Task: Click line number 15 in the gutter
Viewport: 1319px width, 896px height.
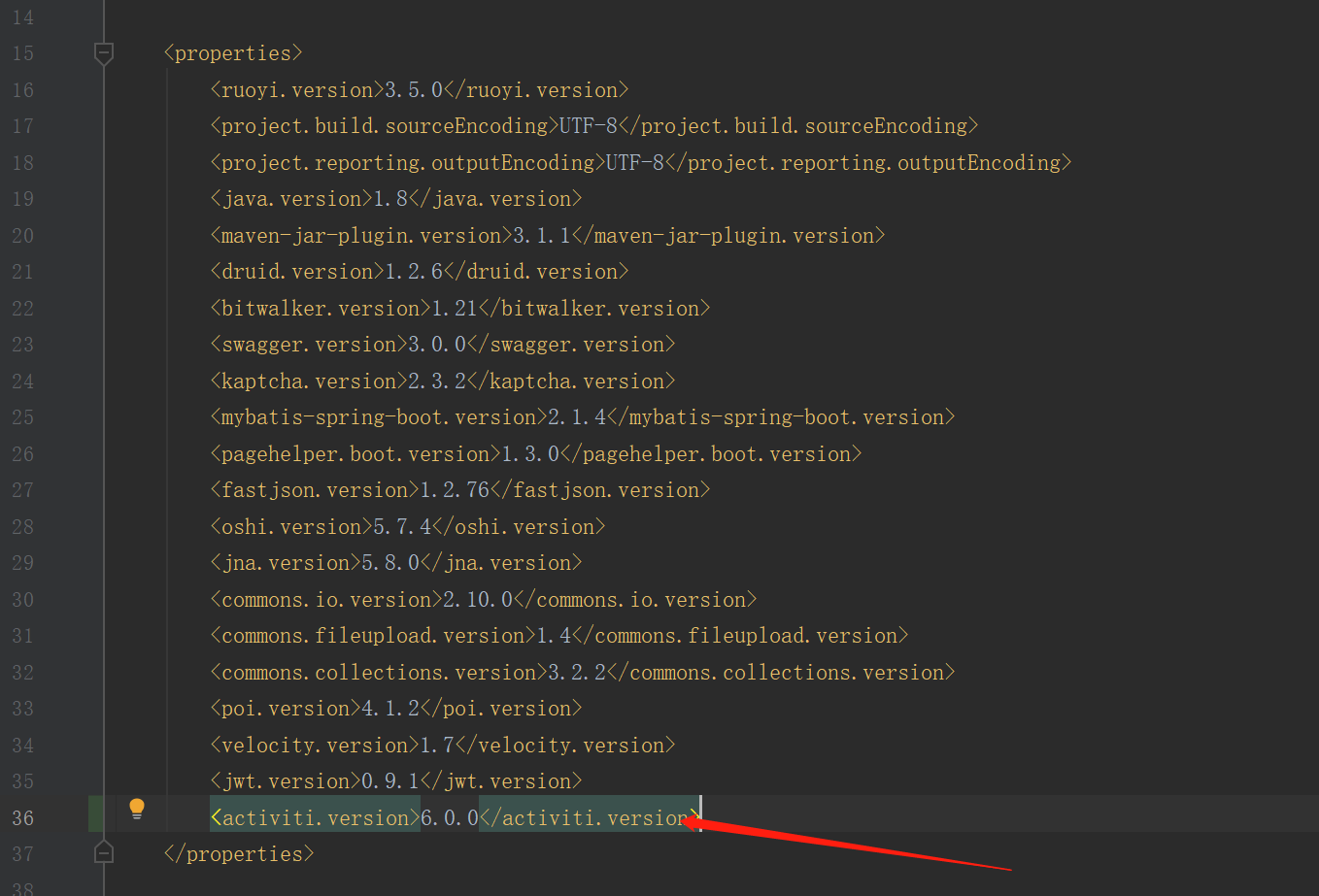Action: click(22, 52)
